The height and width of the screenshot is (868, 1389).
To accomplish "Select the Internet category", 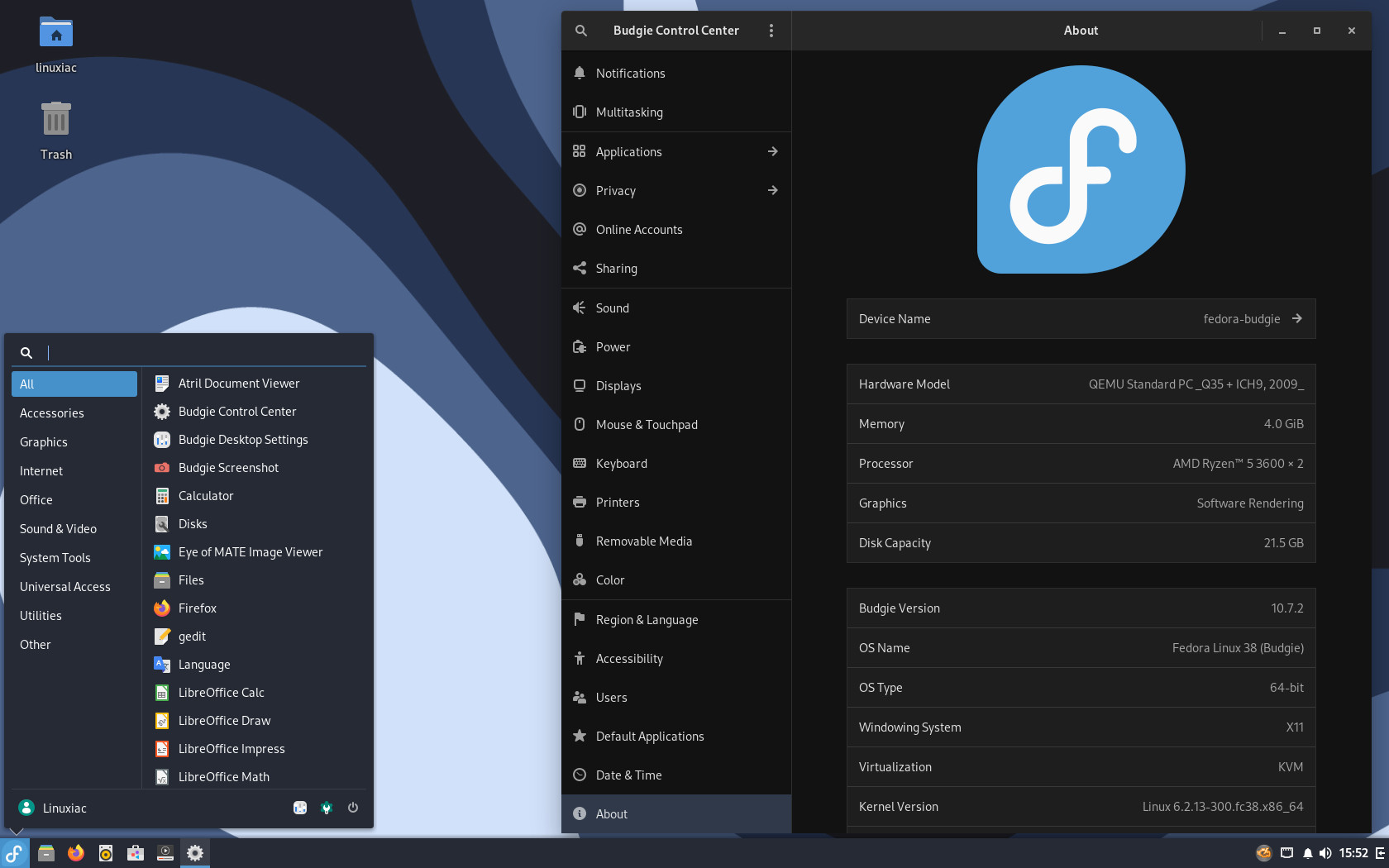I will tap(74, 471).
